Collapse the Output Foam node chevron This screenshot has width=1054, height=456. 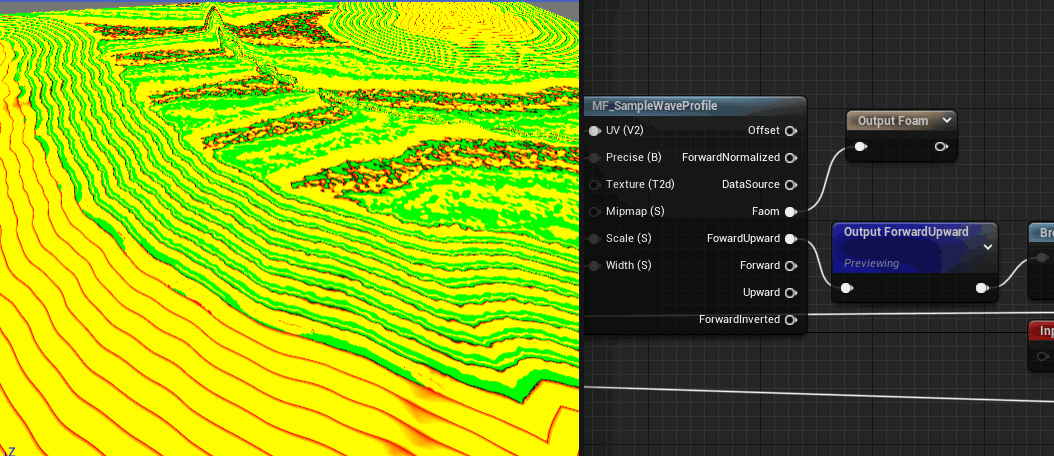[947, 121]
